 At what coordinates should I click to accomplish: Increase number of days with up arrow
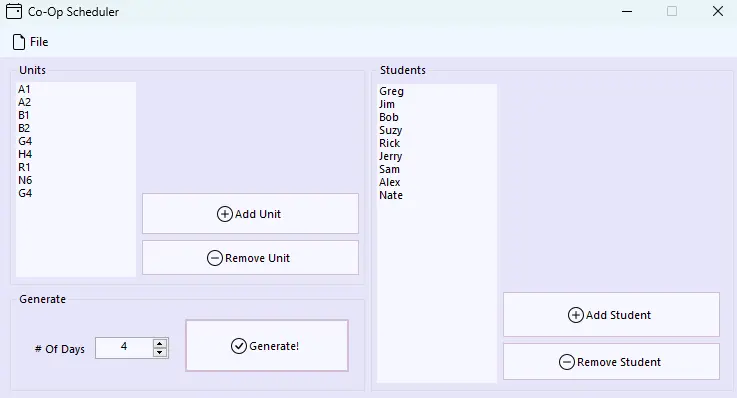click(x=160, y=343)
